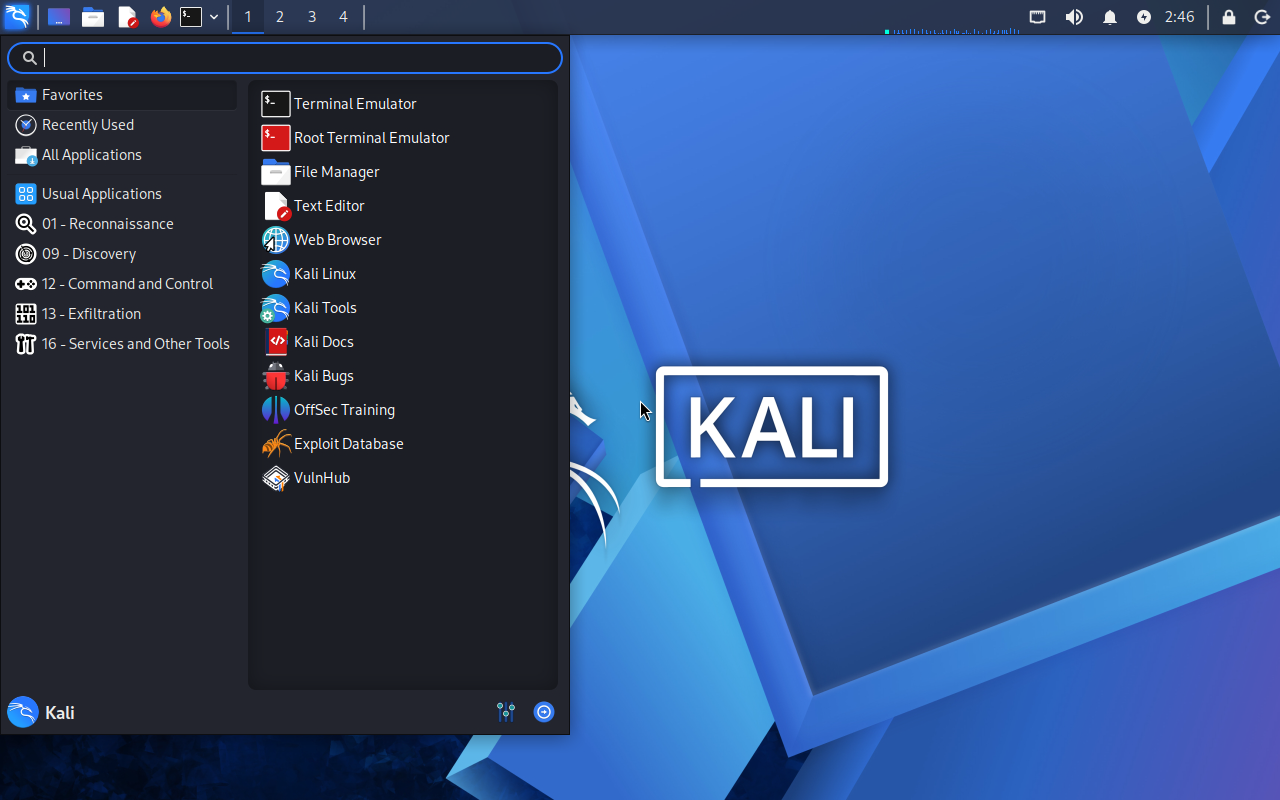Viewport: 1280px width, 800px height.
Task: Click the volume icon in system tray
Action: coord(1074,17)
